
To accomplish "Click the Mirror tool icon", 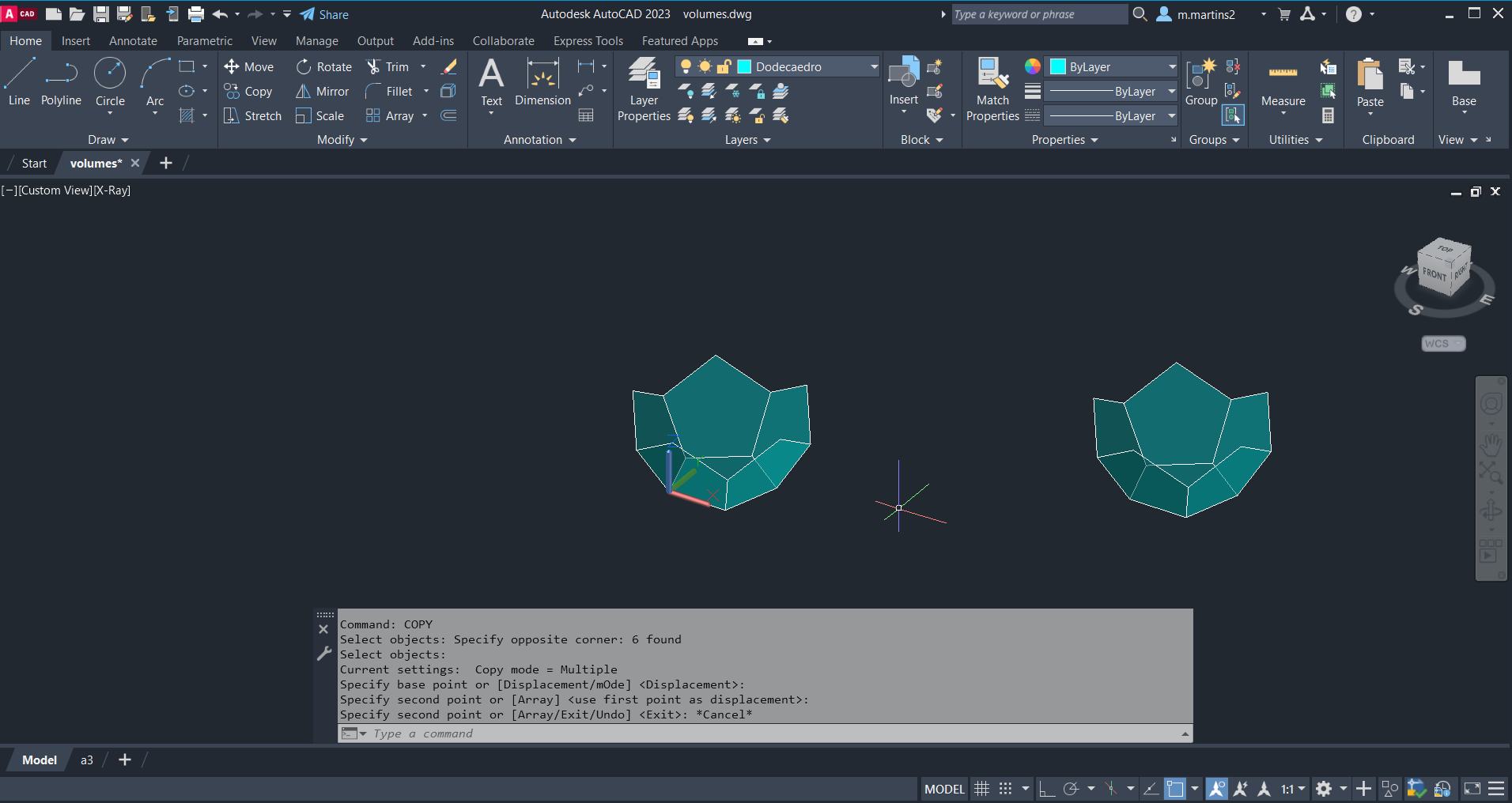I will pyautogui.click(x=303, y=92).
